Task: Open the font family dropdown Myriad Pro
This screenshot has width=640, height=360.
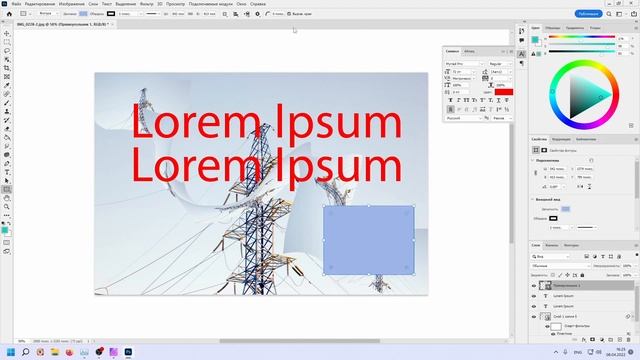Action: coord(464,64)
